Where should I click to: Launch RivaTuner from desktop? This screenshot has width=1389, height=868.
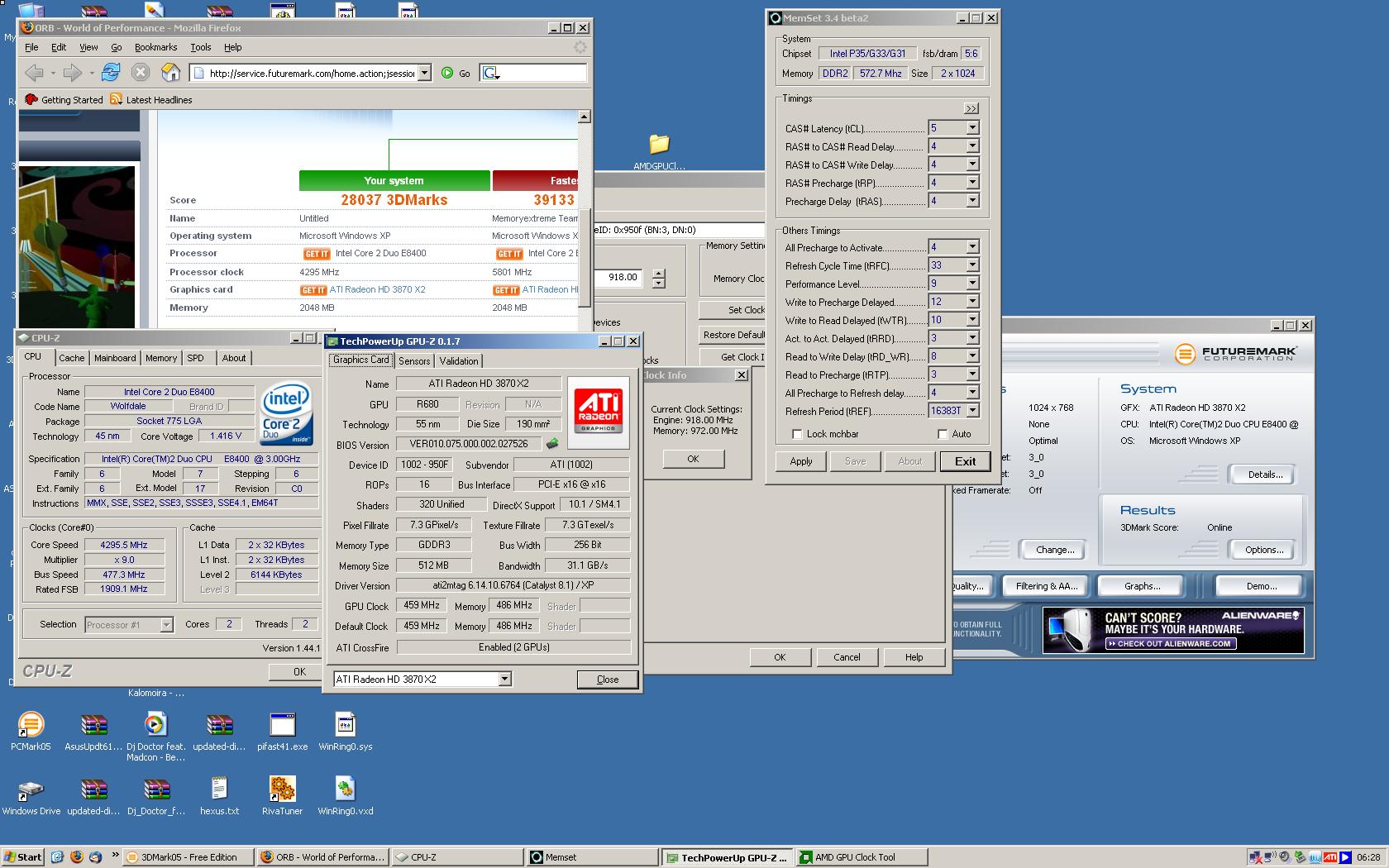282,796
